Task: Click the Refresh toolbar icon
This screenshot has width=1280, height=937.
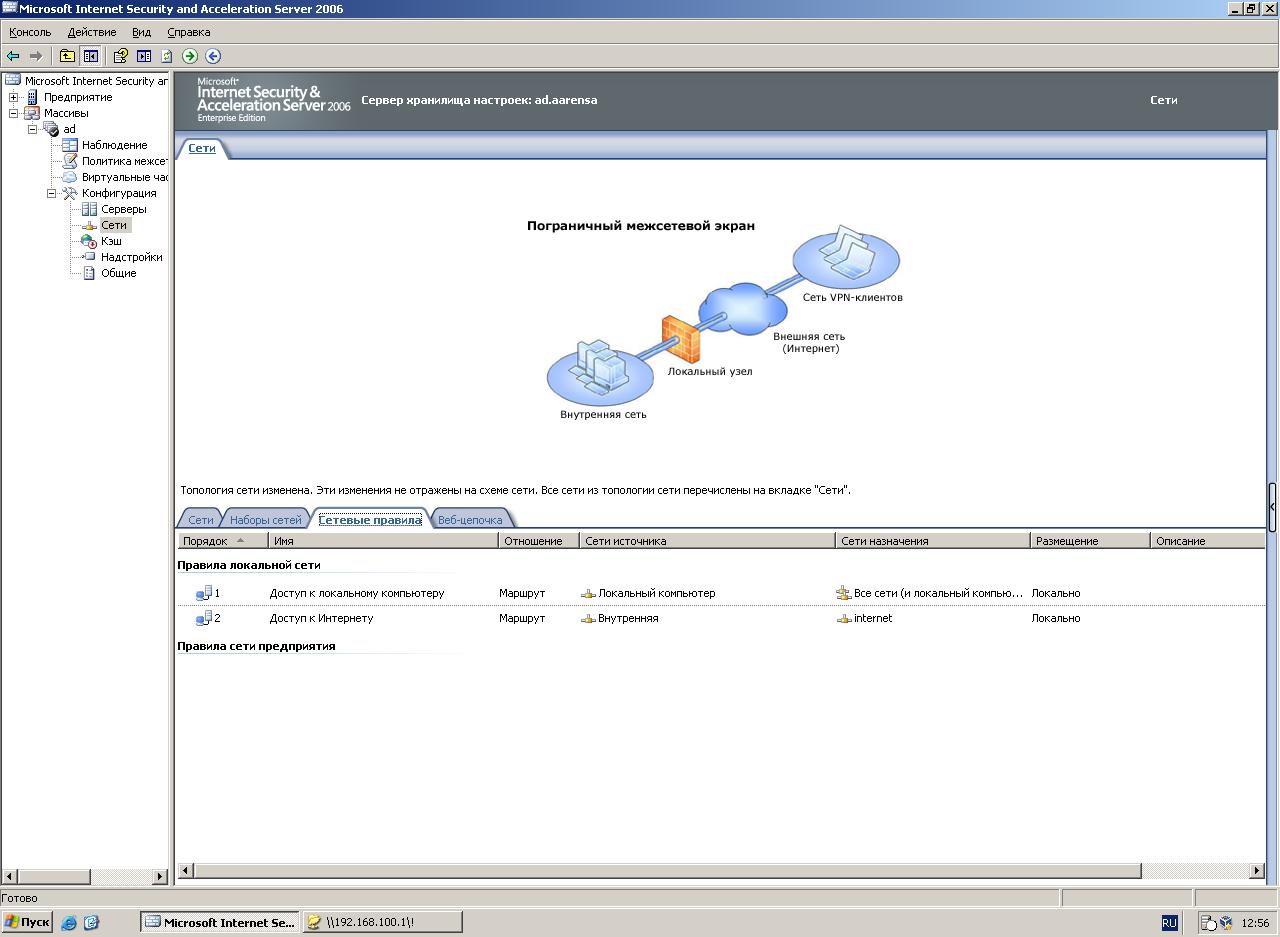Action: coord(167,56)
